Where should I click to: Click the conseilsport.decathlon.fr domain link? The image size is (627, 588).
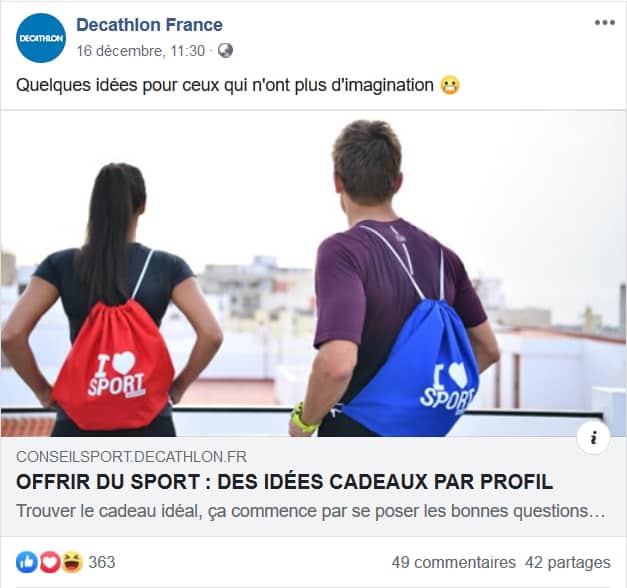click(x=132, y=456)
